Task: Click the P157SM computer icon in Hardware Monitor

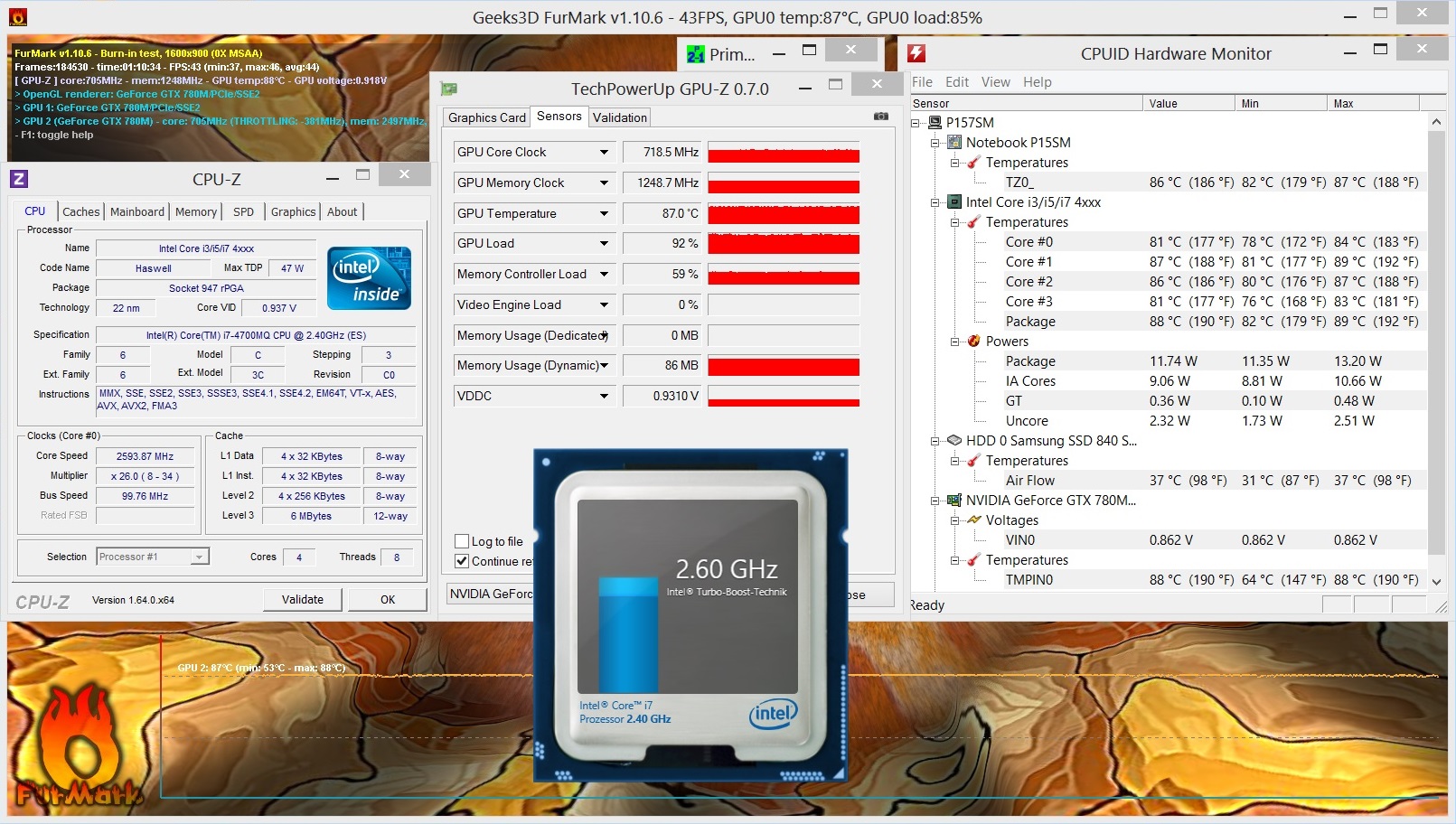Action: 934,122
